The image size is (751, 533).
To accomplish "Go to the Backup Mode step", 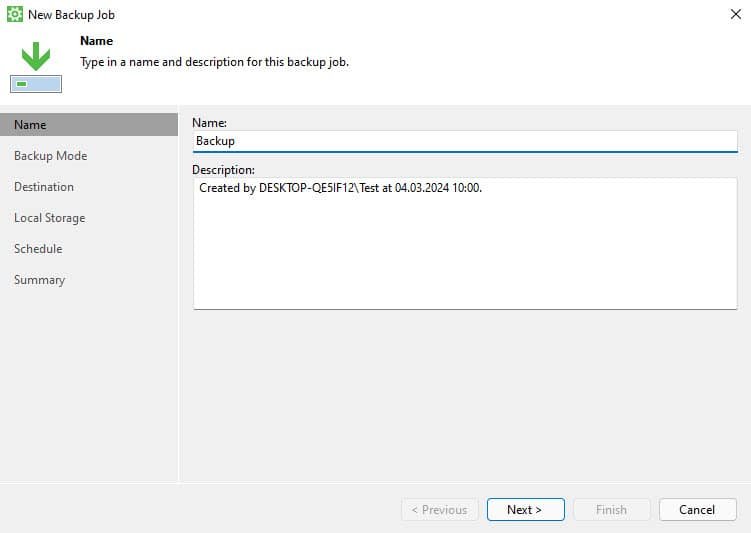I will (x=50, y=156).
